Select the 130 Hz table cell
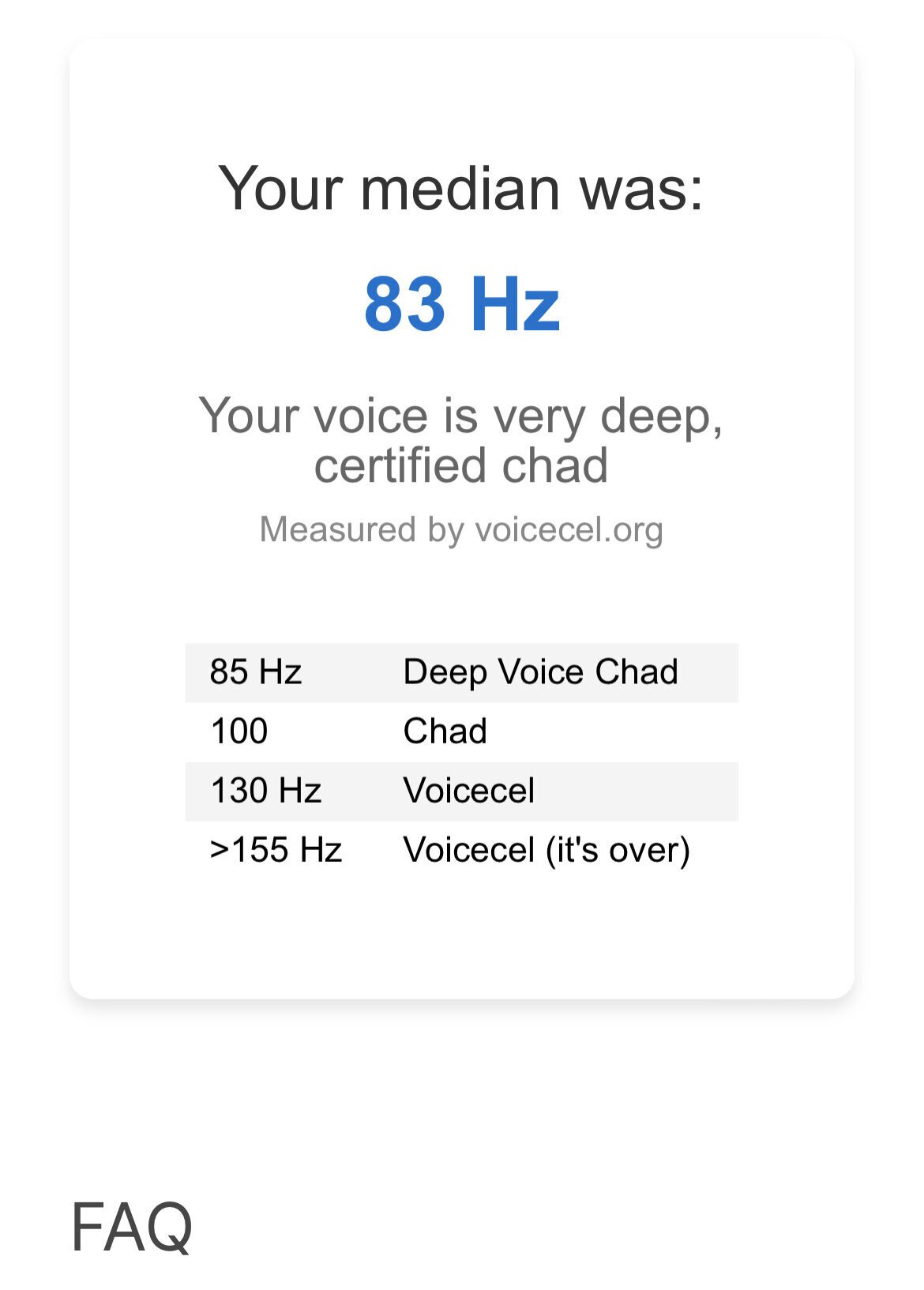The height and width of the screenshot is (1290, 924). coord(266,791)
